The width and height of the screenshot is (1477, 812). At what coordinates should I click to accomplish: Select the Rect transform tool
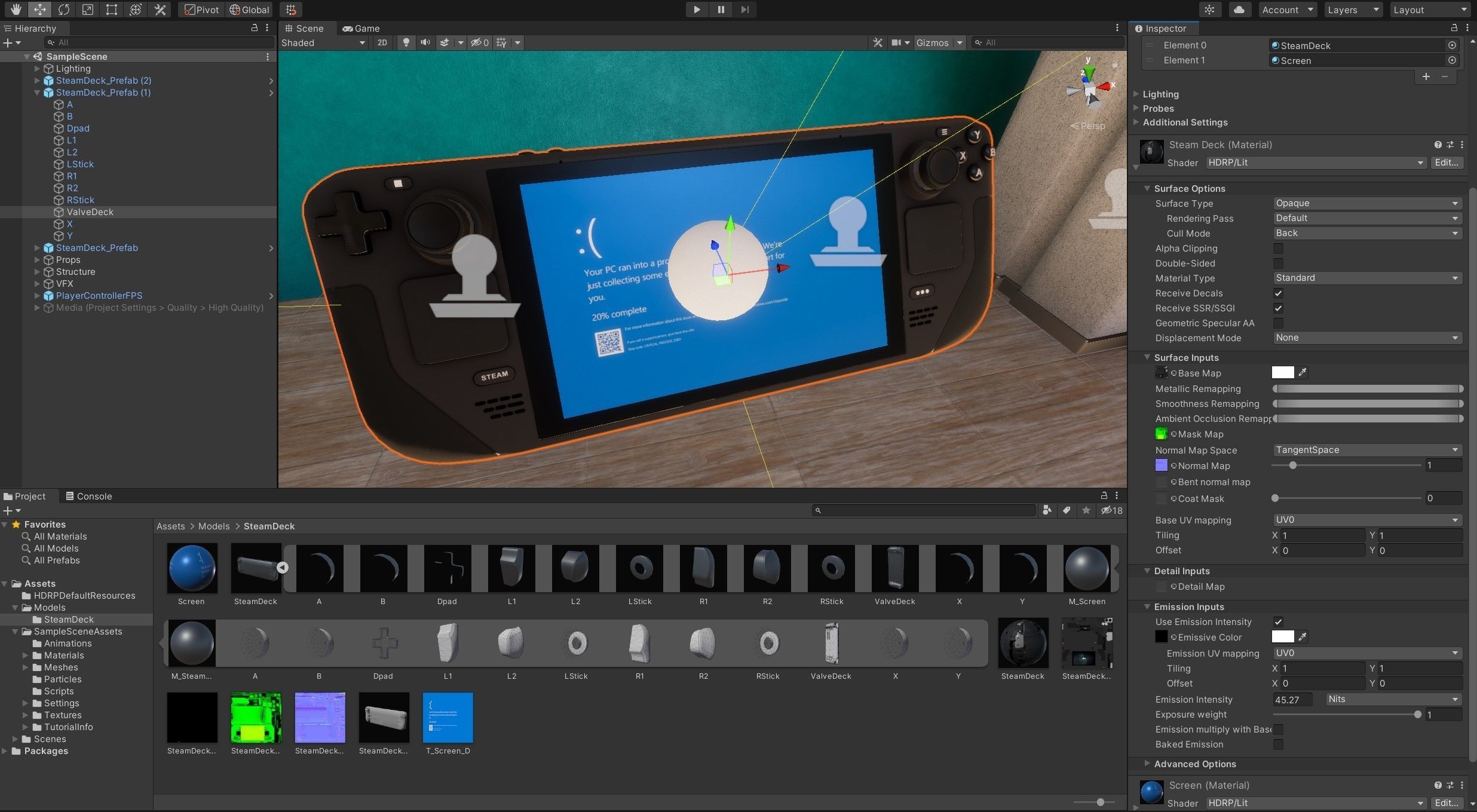click(111, 10)
